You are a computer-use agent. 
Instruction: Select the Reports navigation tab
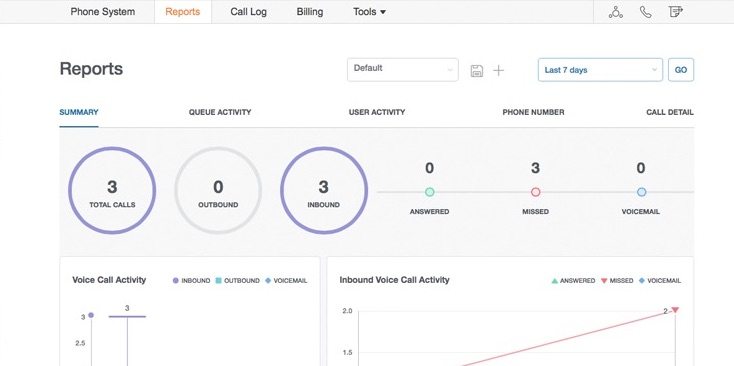tap(183, 12)
